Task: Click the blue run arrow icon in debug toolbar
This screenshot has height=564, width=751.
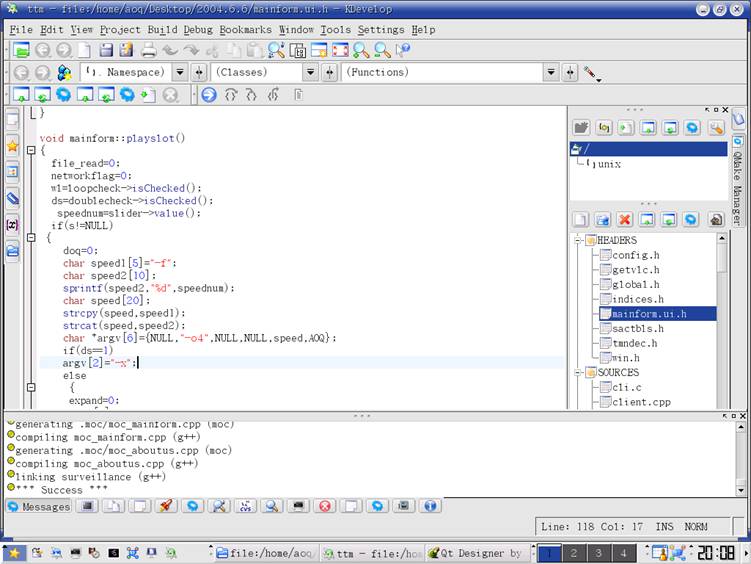Action: tap(208, 95)
